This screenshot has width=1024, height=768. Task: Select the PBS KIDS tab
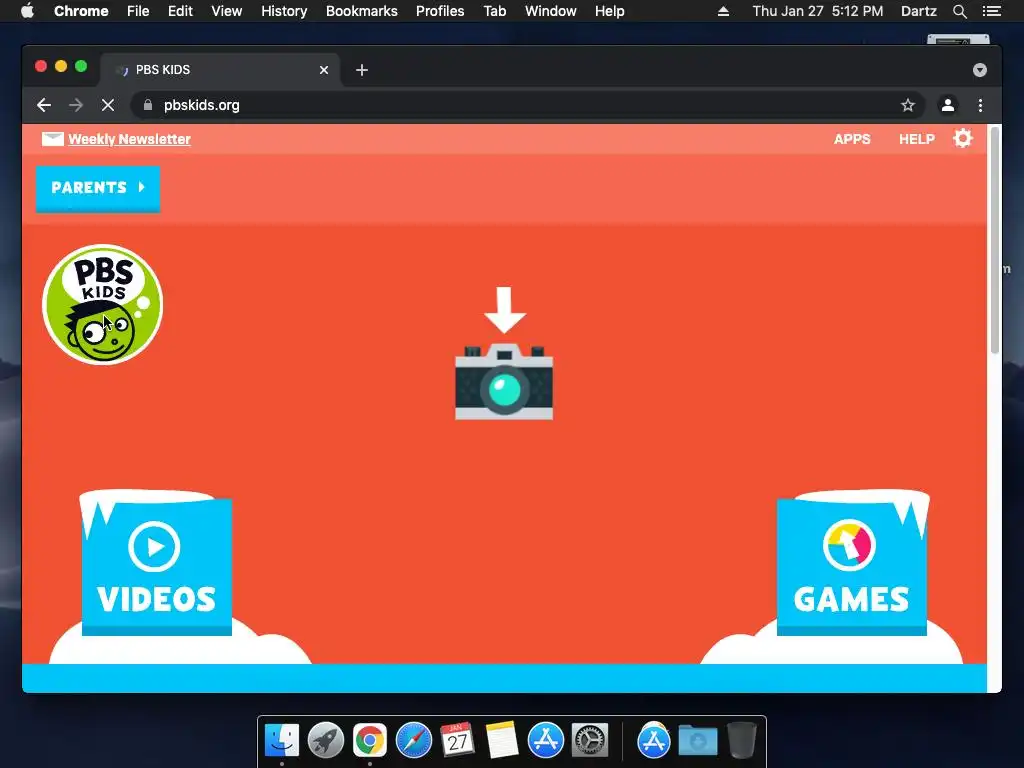click(x=220, y=70)
